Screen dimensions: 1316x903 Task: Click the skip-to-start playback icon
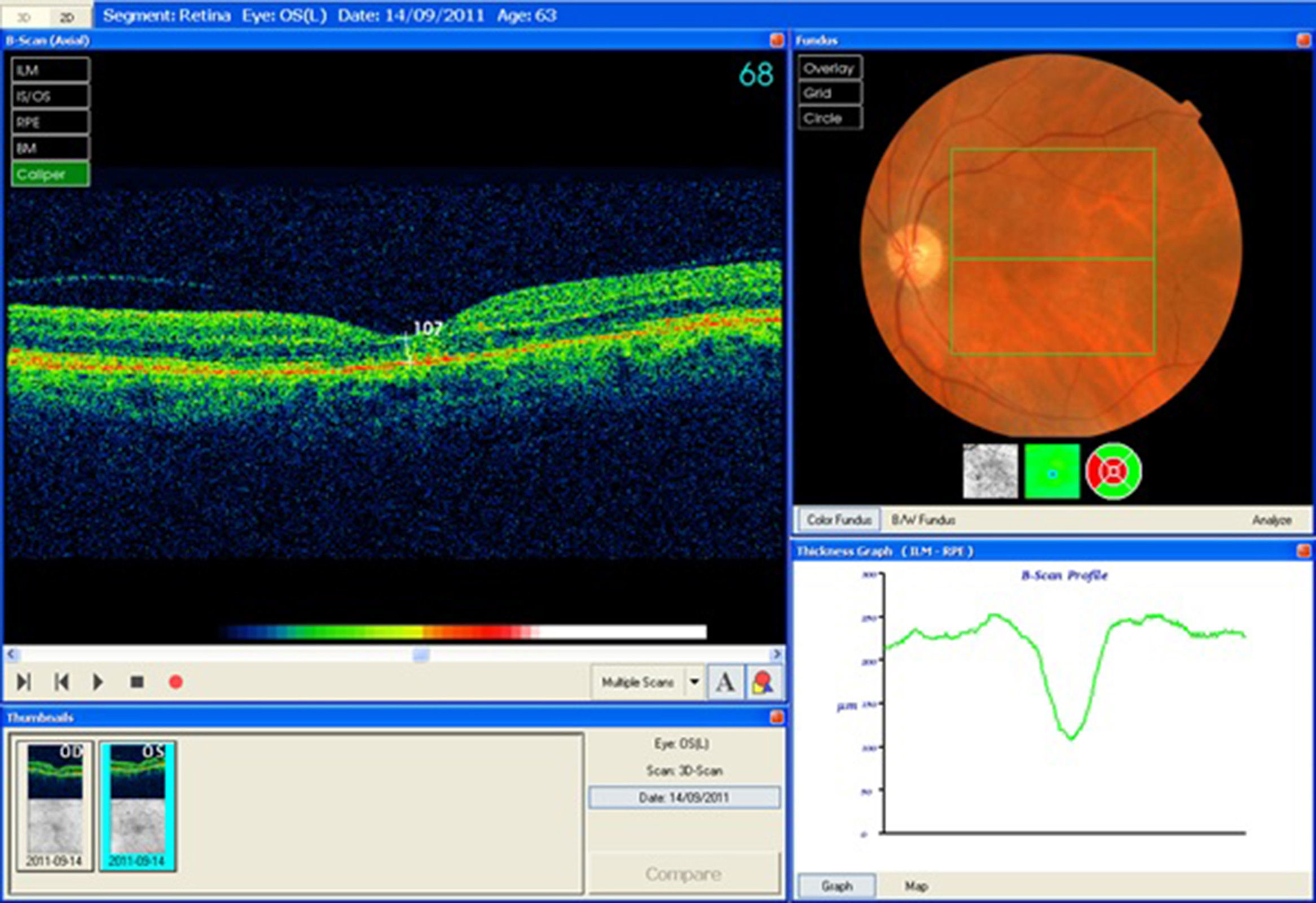tap(61, 682)
